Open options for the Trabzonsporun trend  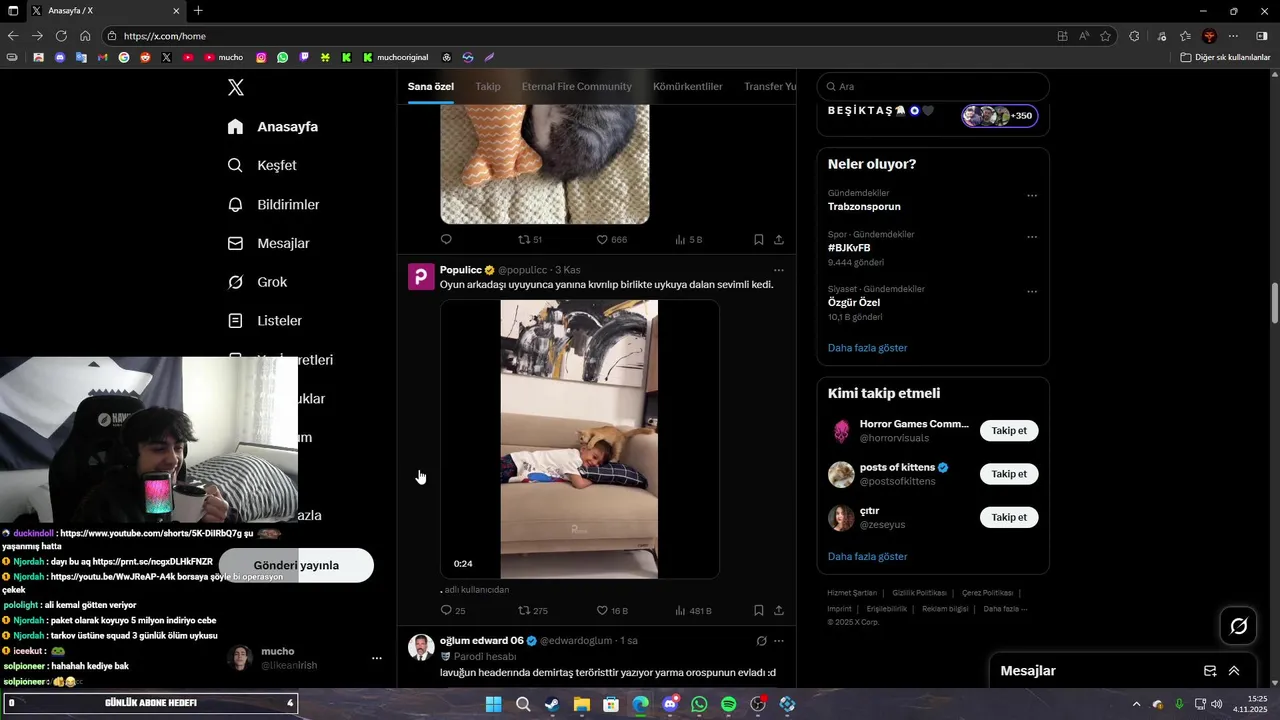click(1032, 196)
